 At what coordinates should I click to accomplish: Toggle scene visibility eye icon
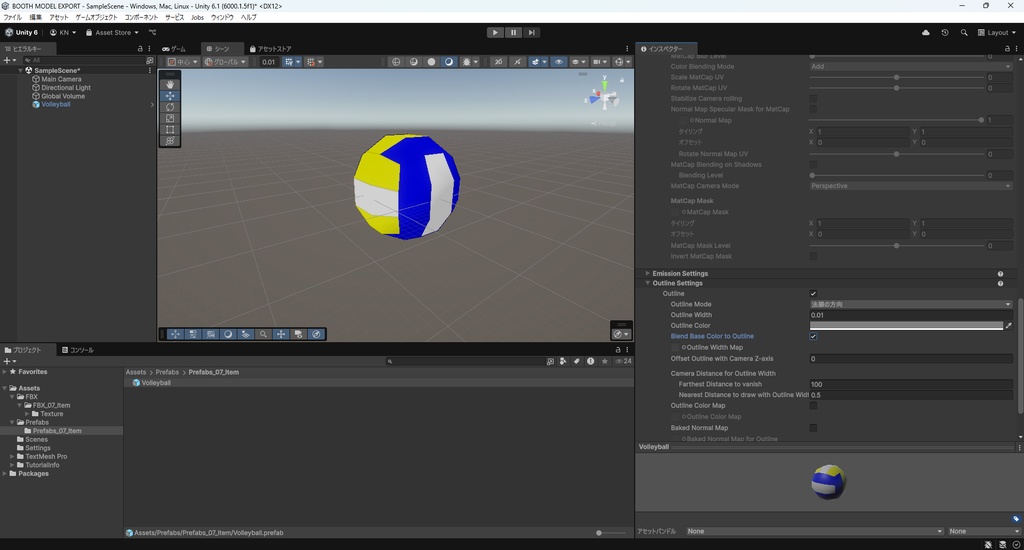click(x=558, y=62)
